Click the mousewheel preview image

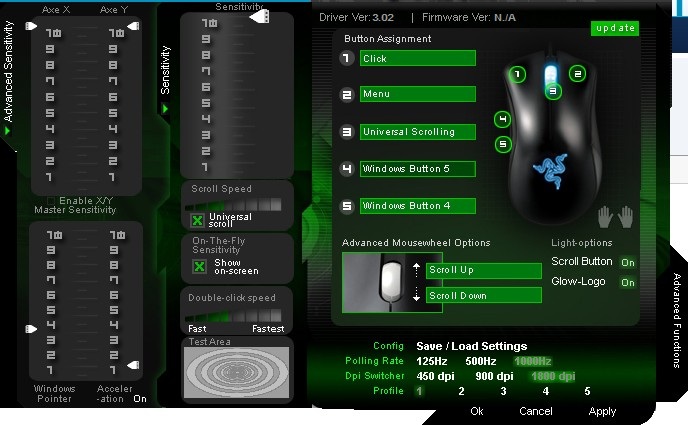pyautogui.click(x=392, y=282)
